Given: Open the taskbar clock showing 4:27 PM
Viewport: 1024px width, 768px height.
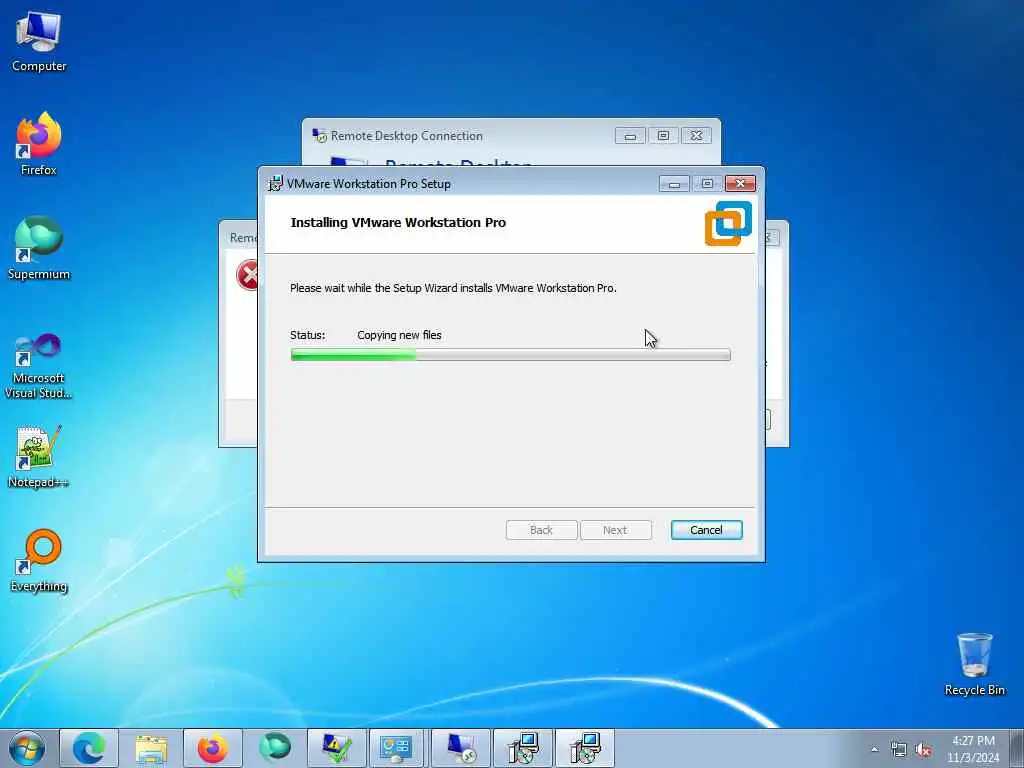Looking at the screenshot, I should [973, 749].
